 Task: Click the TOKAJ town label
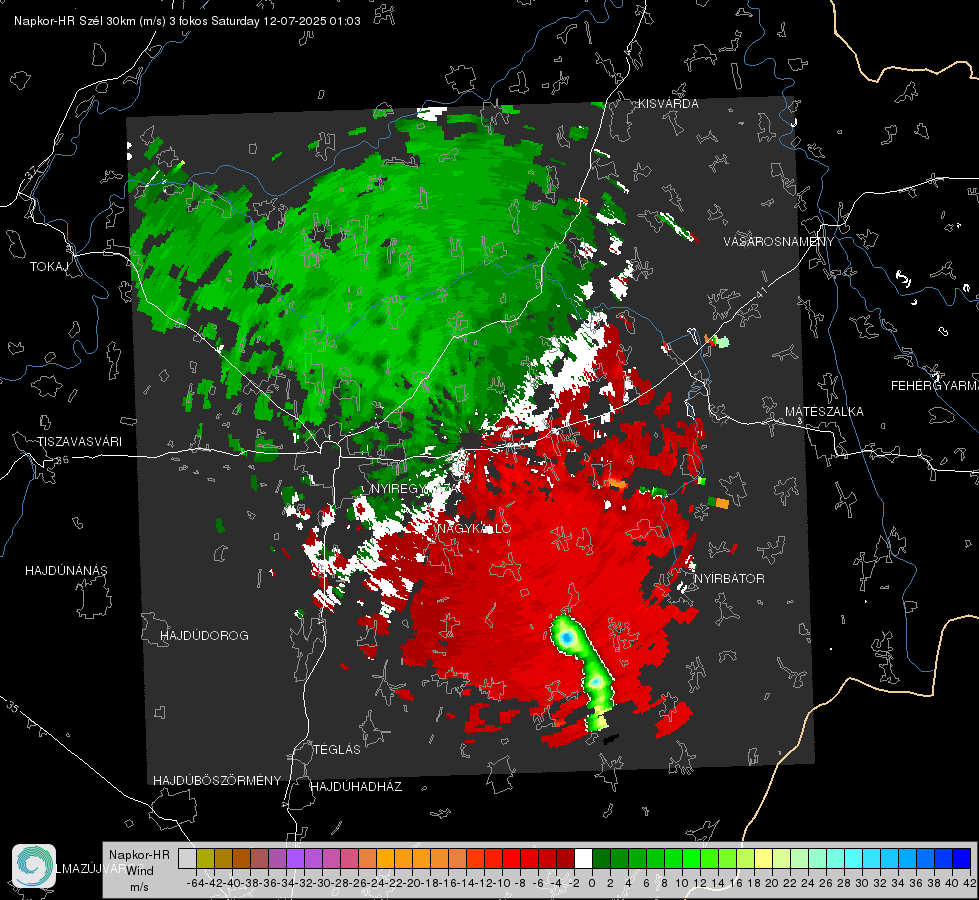click(49, 267)
